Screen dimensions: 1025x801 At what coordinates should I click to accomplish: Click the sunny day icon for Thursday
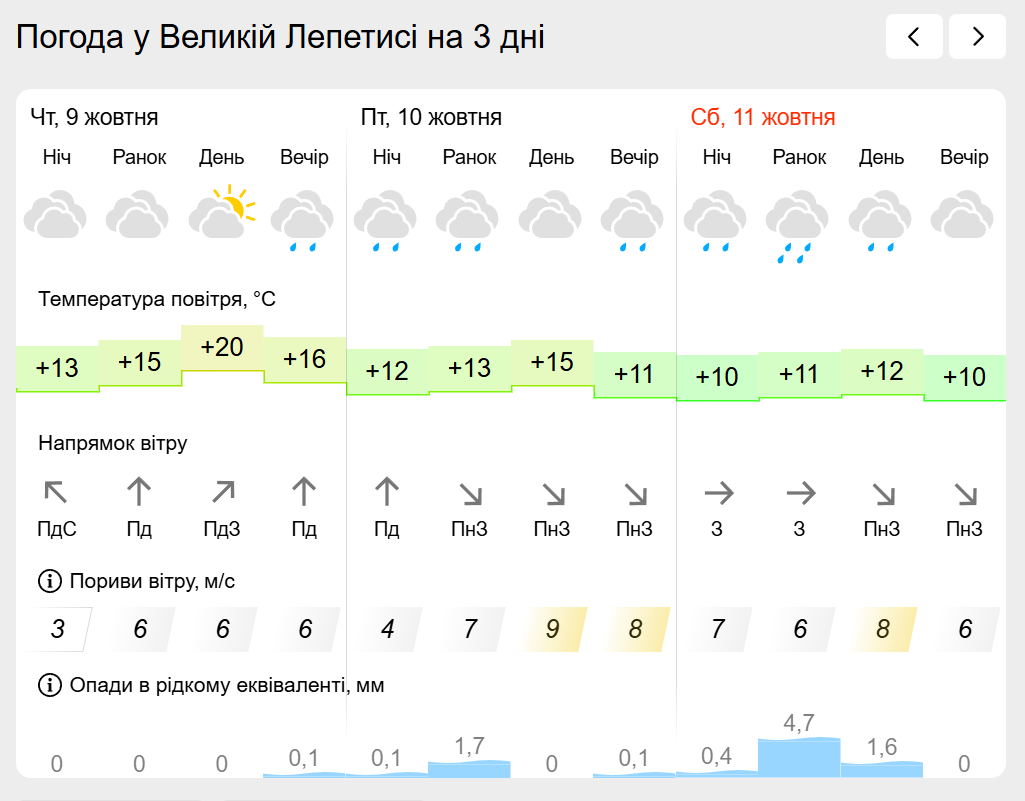point(222,211)
